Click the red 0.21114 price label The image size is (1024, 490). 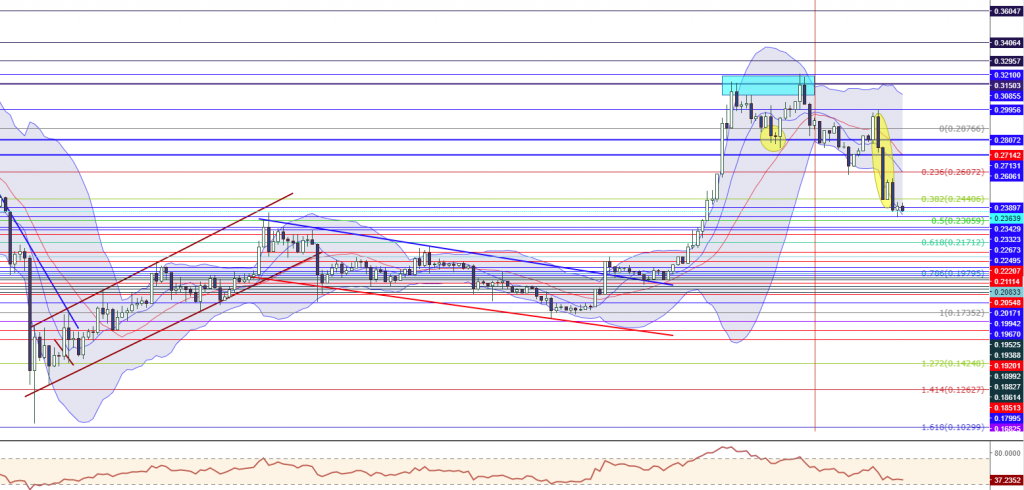click(1007, 280)
